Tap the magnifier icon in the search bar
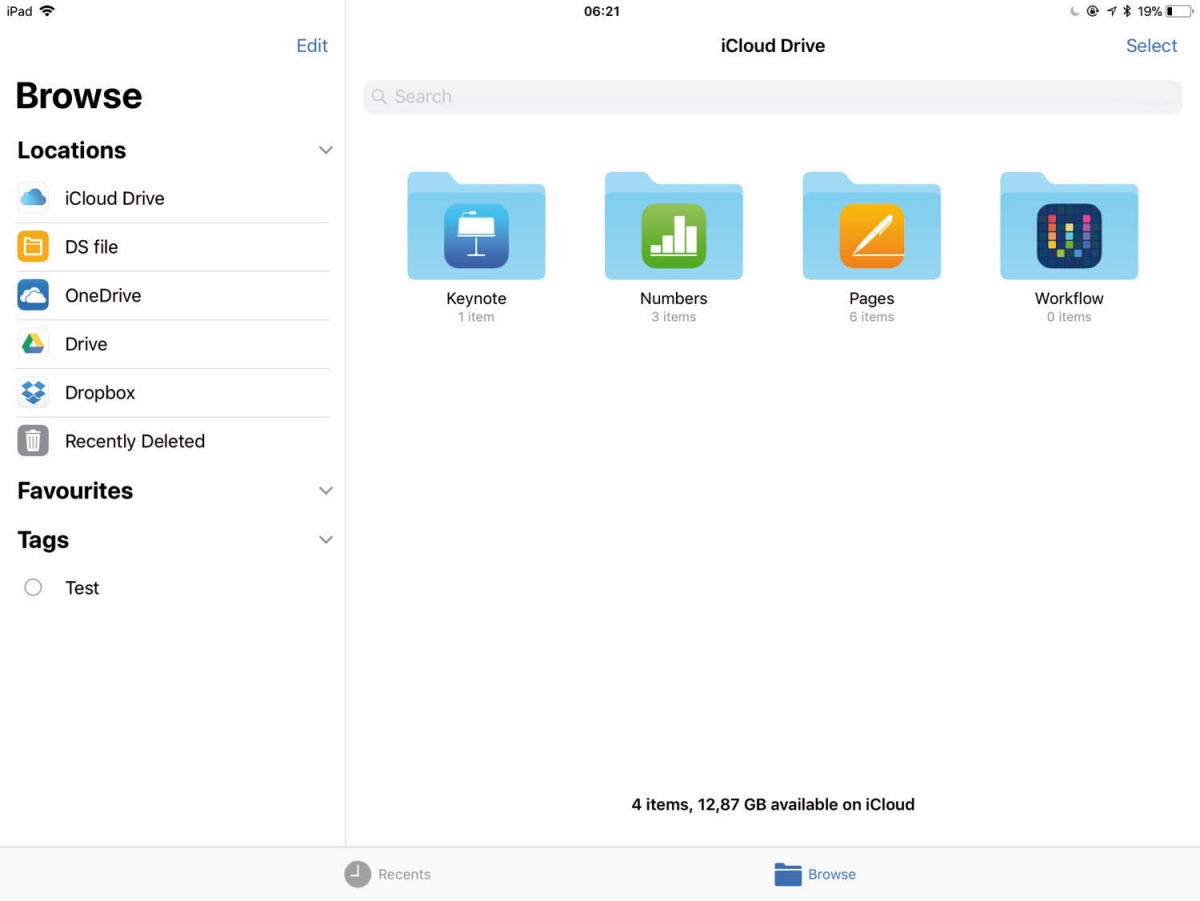 click(x=379, y=97)
